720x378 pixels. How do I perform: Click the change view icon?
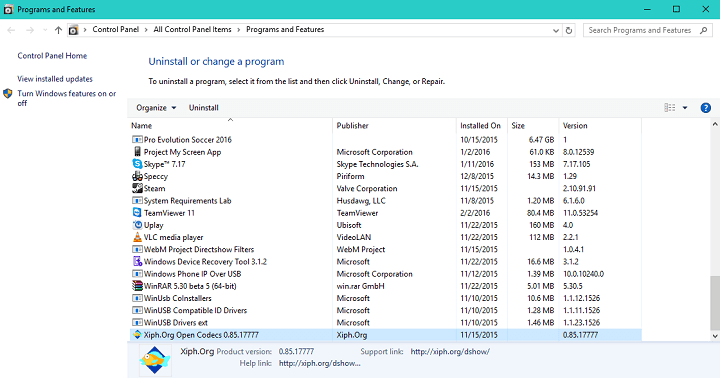[669, 107]
